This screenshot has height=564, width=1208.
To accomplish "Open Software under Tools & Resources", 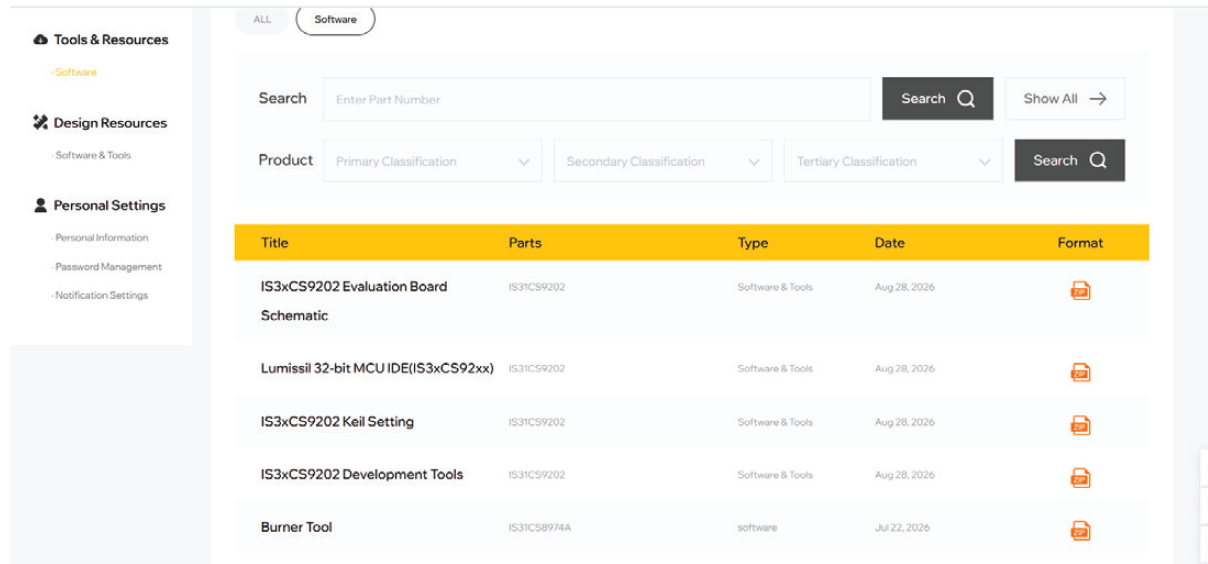I will coord(76,72).
